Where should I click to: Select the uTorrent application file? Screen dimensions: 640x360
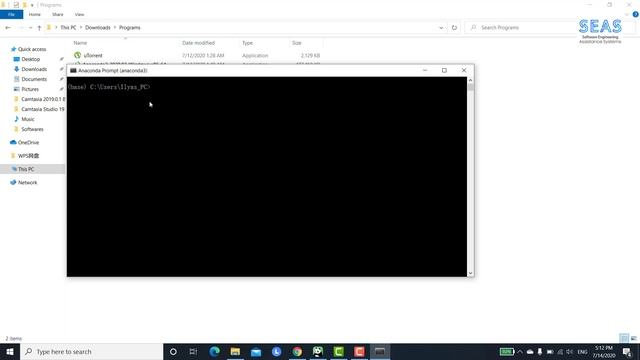[x=93, y=56]
